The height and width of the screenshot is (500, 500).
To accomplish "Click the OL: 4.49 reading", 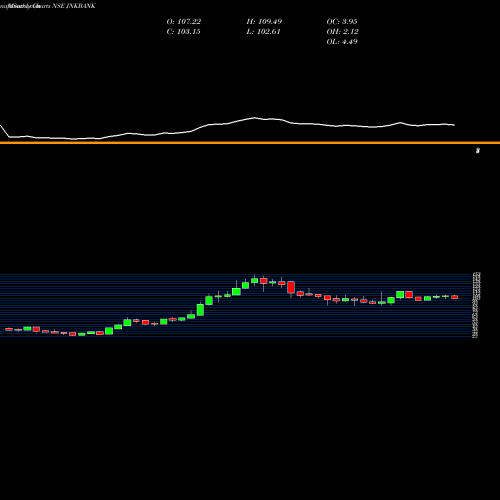I will (x=342, y=42).
